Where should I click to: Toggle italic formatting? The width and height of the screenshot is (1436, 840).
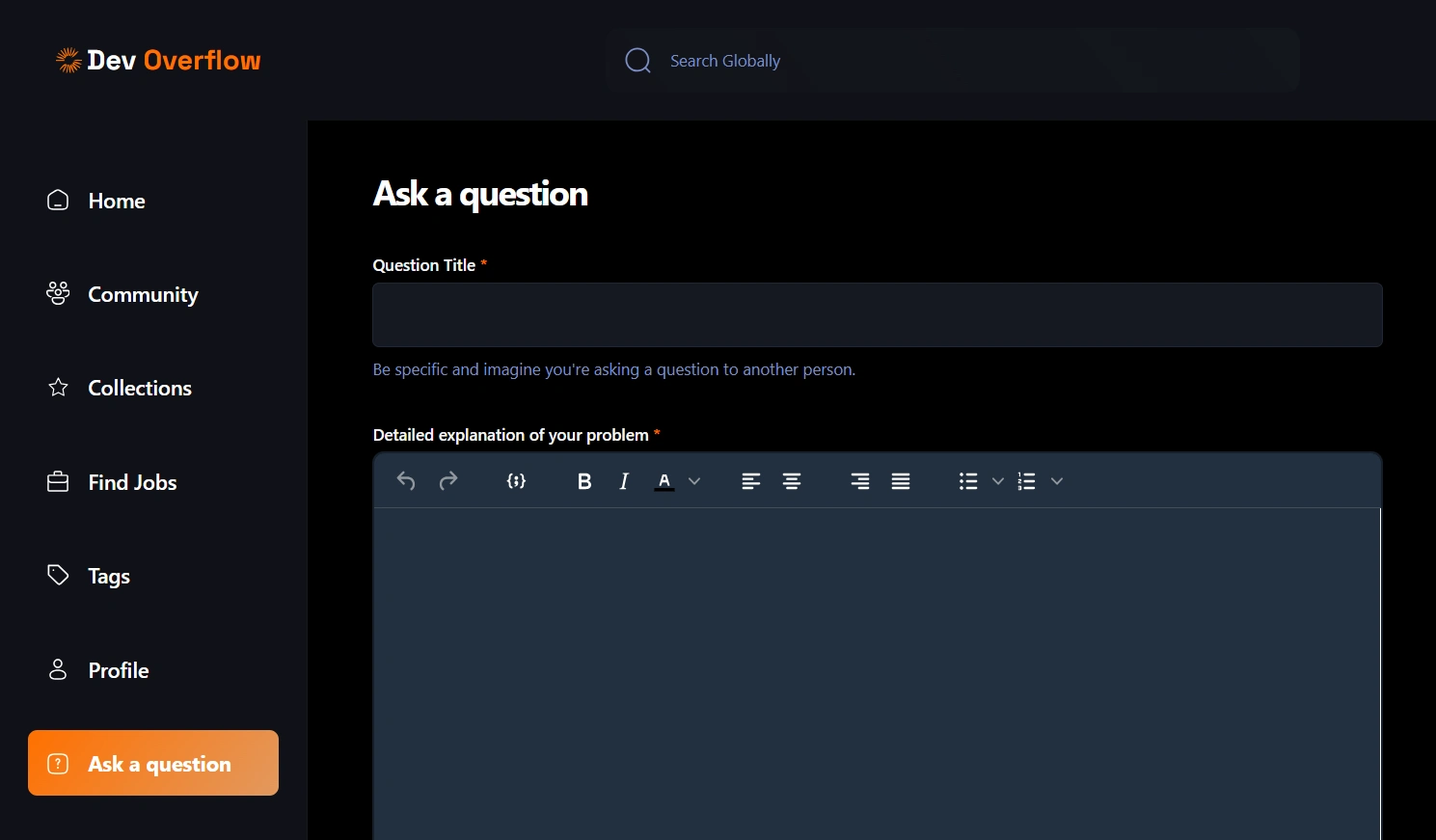624,481
